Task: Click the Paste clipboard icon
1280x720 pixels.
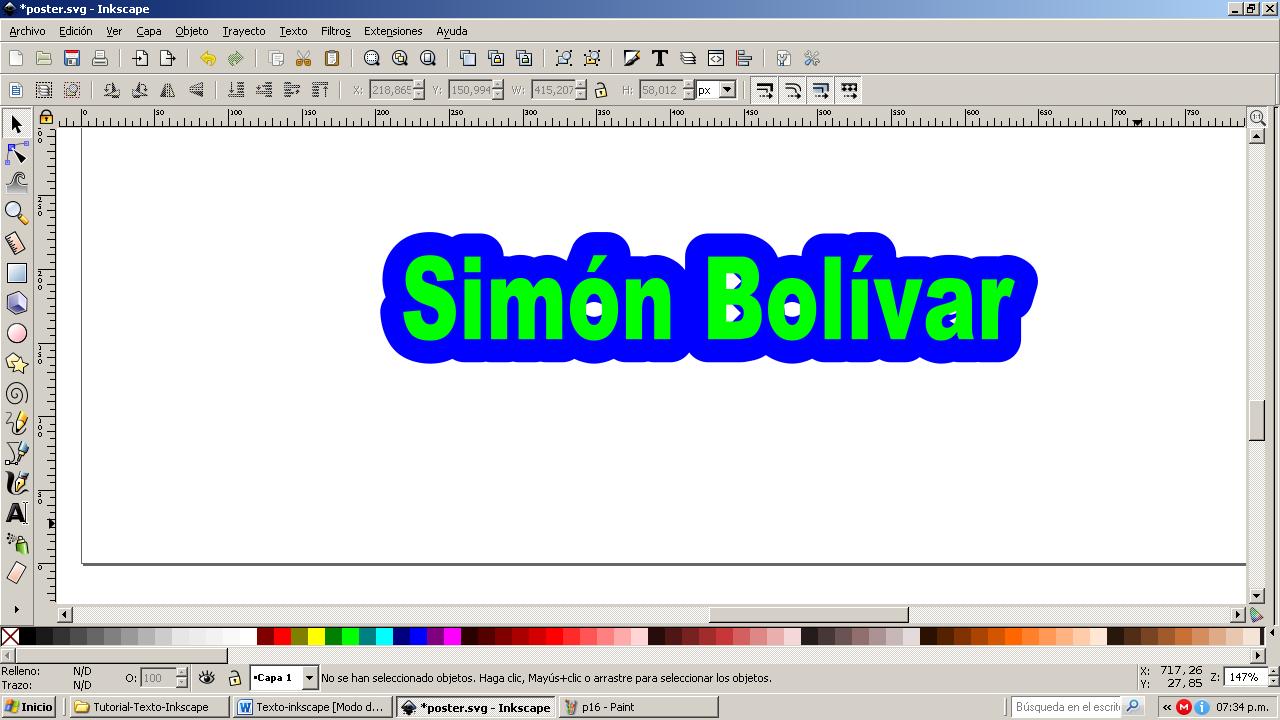Action: pos(332,59)
